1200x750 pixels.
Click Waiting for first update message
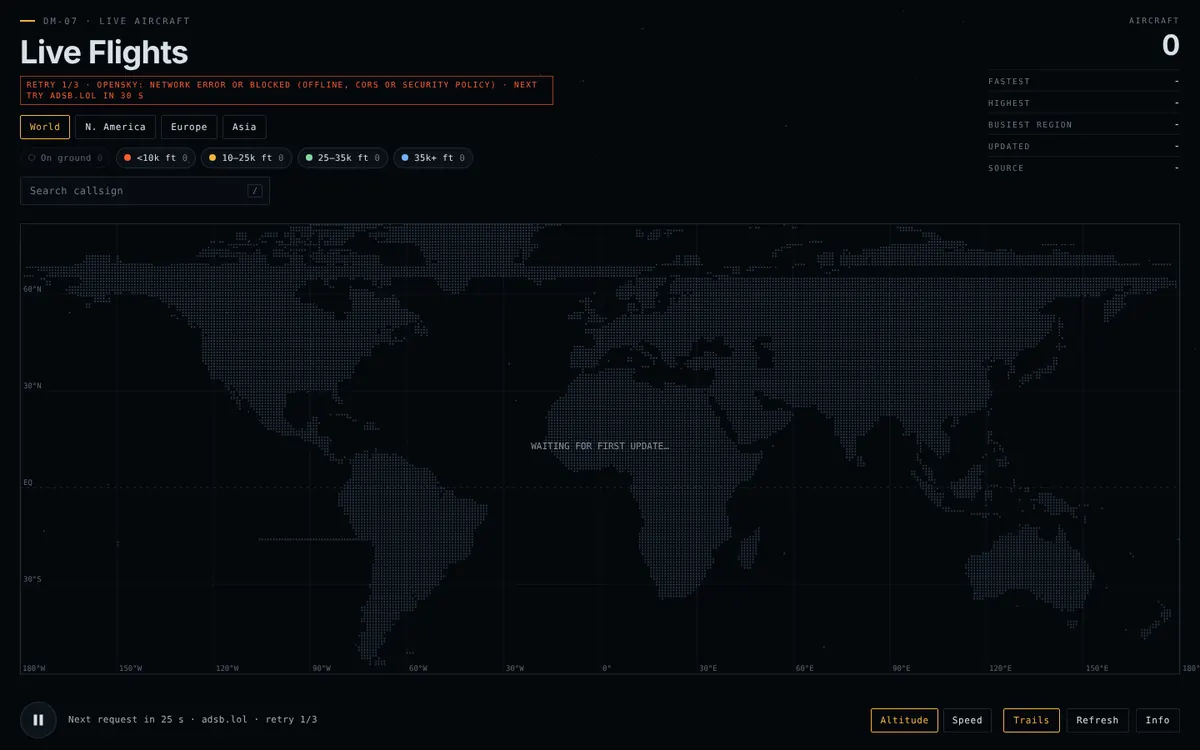click(600, 446)
